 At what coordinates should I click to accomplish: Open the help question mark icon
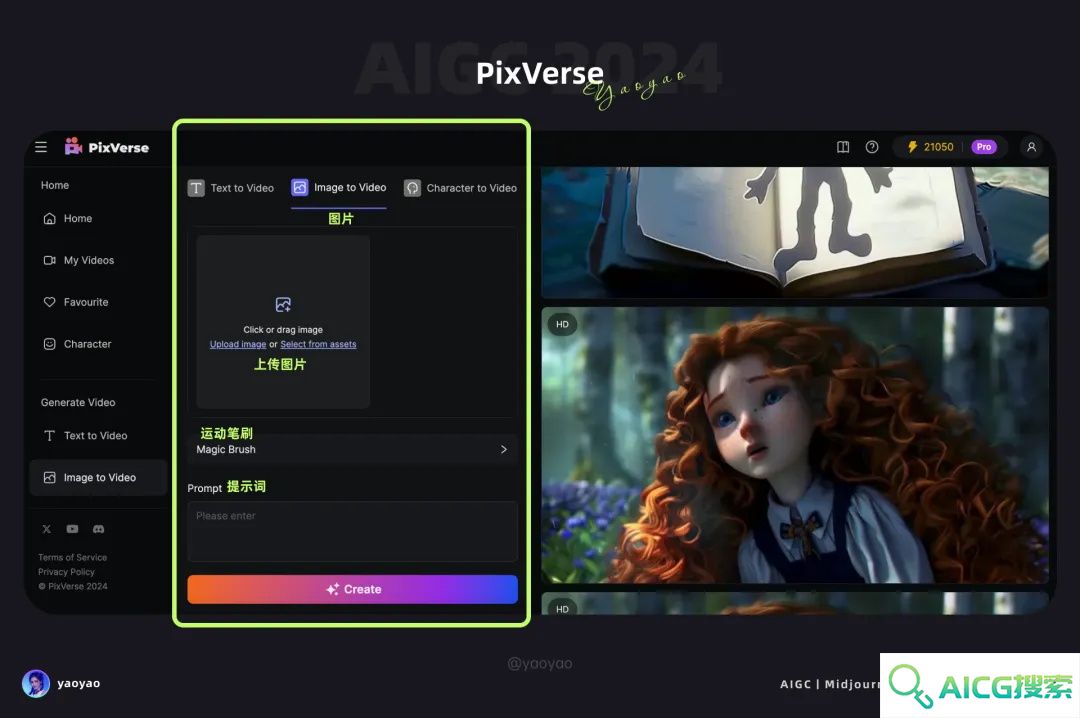[x=872, y=147]
